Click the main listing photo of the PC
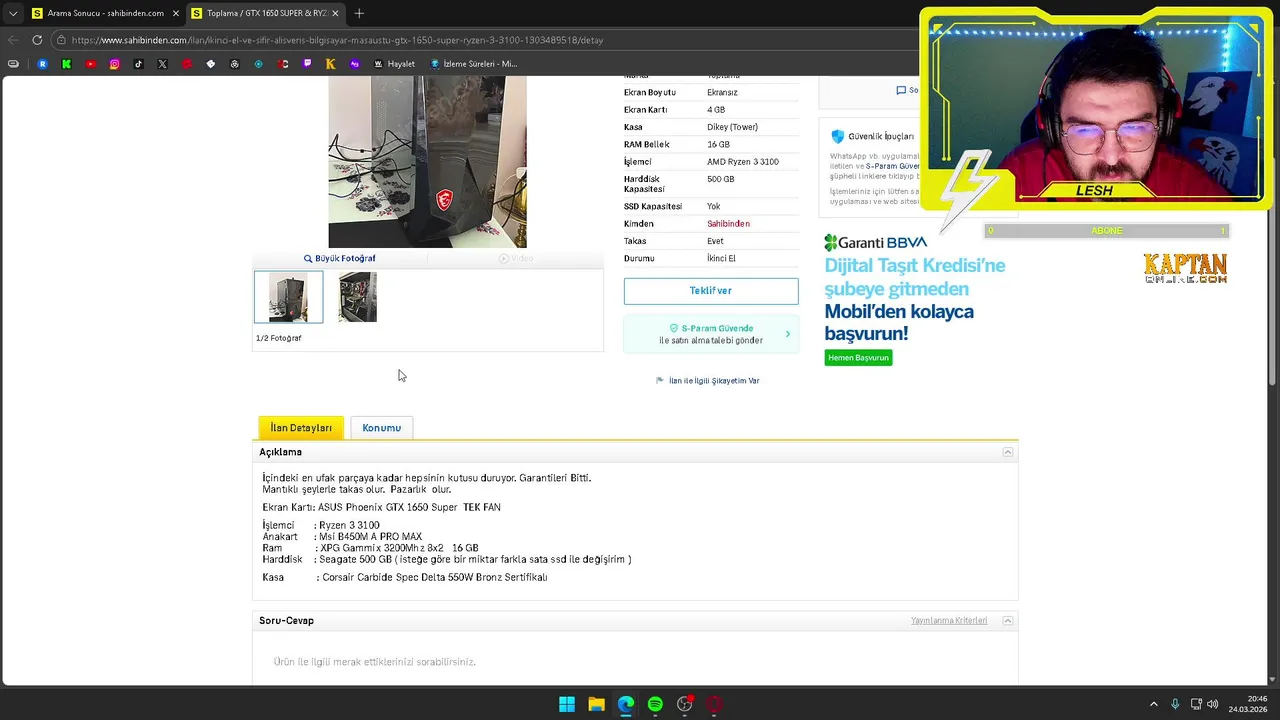 point(427,161)
